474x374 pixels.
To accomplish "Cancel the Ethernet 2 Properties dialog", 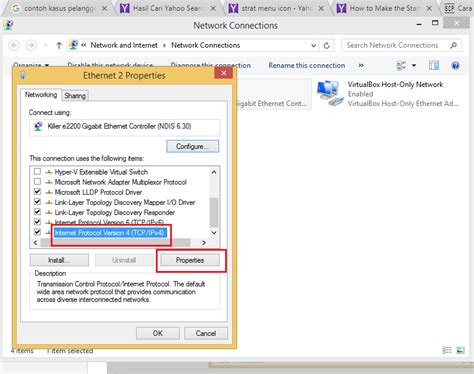I will tap(206, 333).
